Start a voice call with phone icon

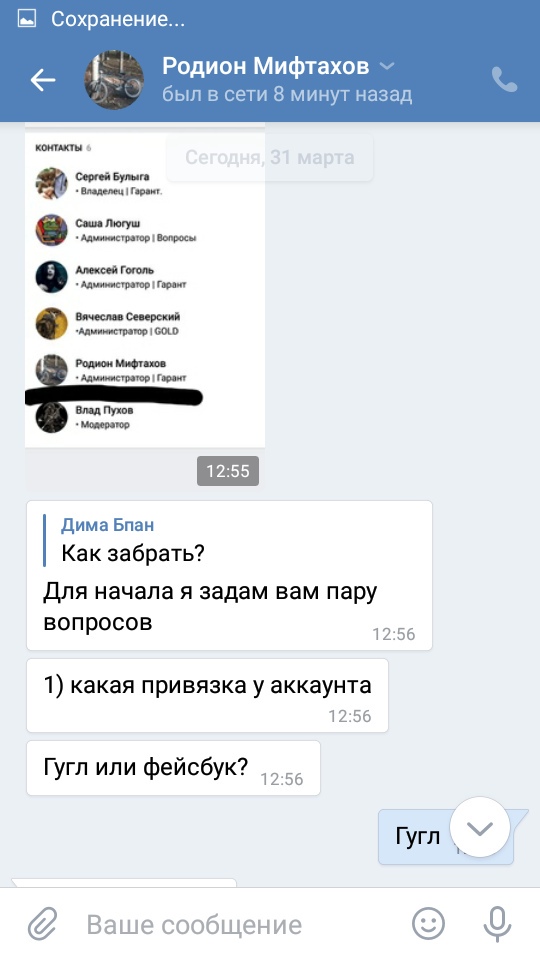tap(504, 80)
